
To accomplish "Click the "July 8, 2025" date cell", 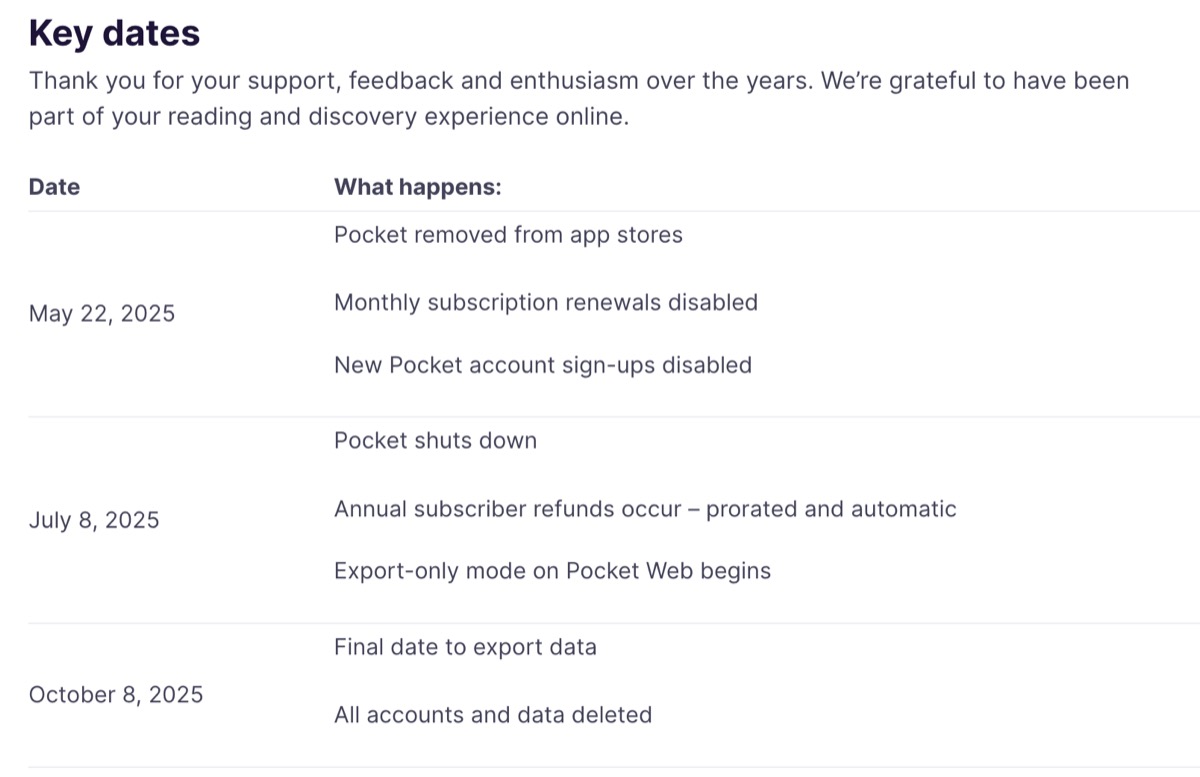I will [x=93, y=521].
